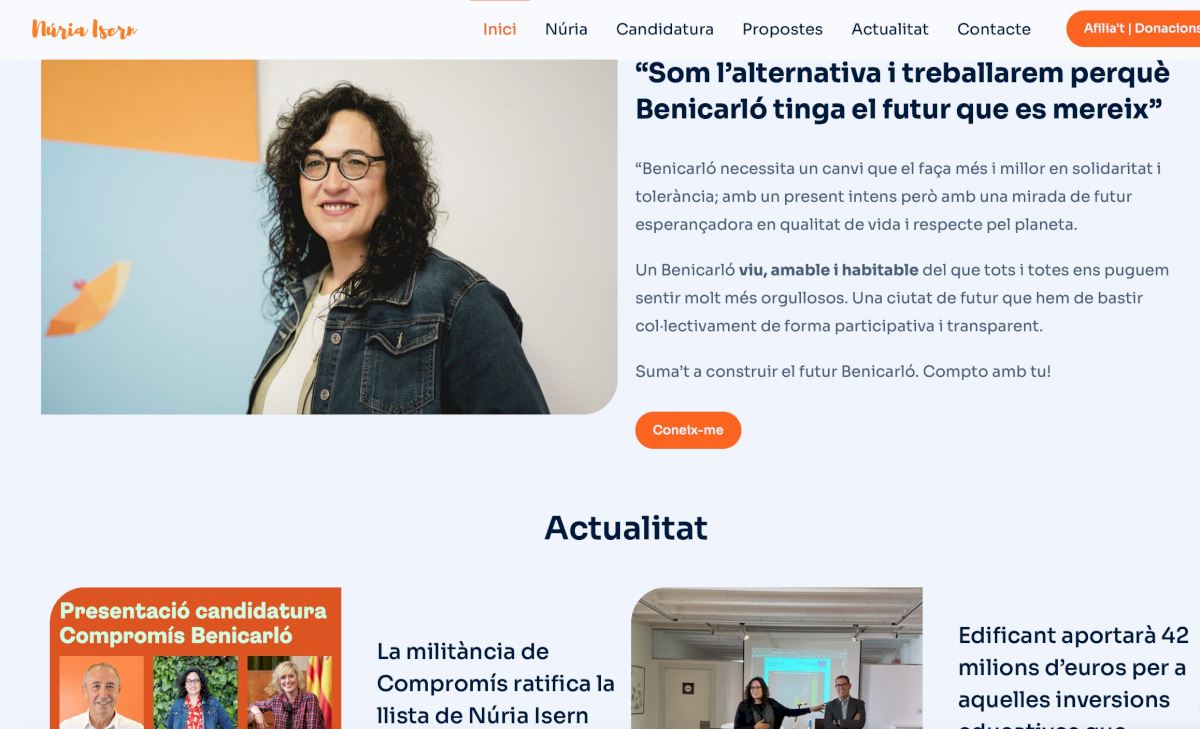Click the Coneix-me button
The image size is (1200, 729).
click(x=688, y=430)
